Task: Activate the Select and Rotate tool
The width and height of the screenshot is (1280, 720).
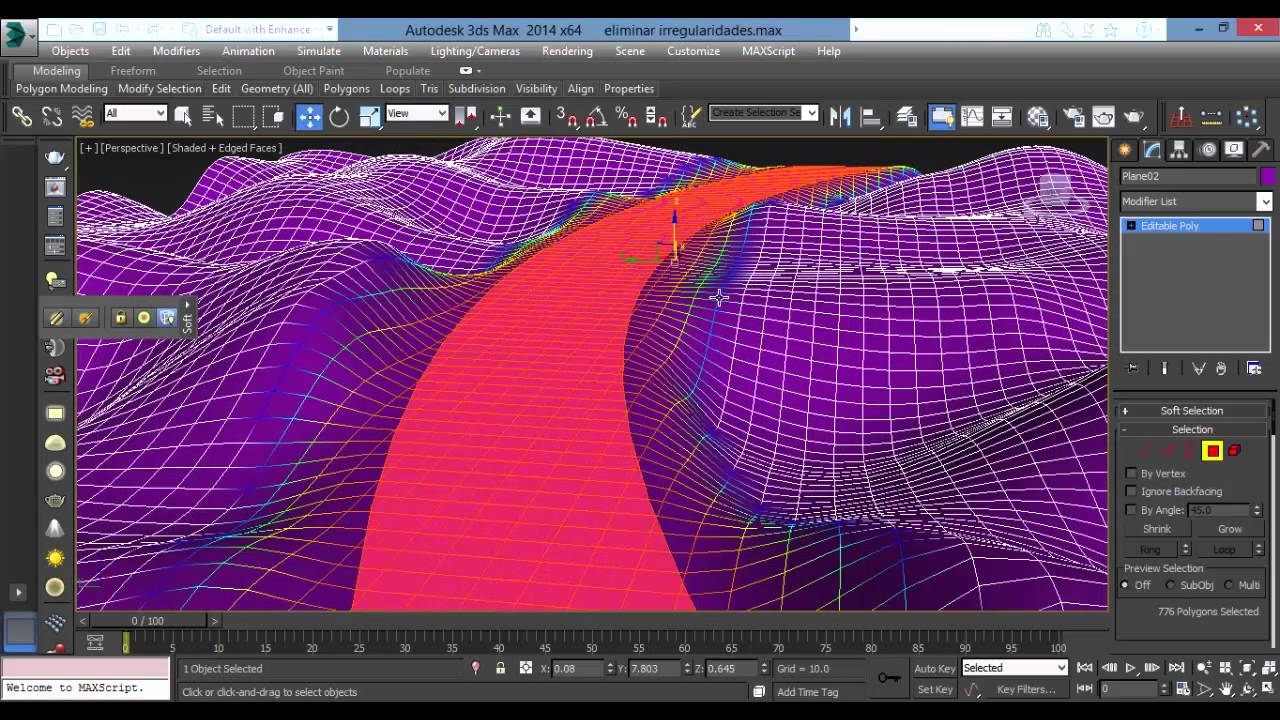Action: (339, 117)
